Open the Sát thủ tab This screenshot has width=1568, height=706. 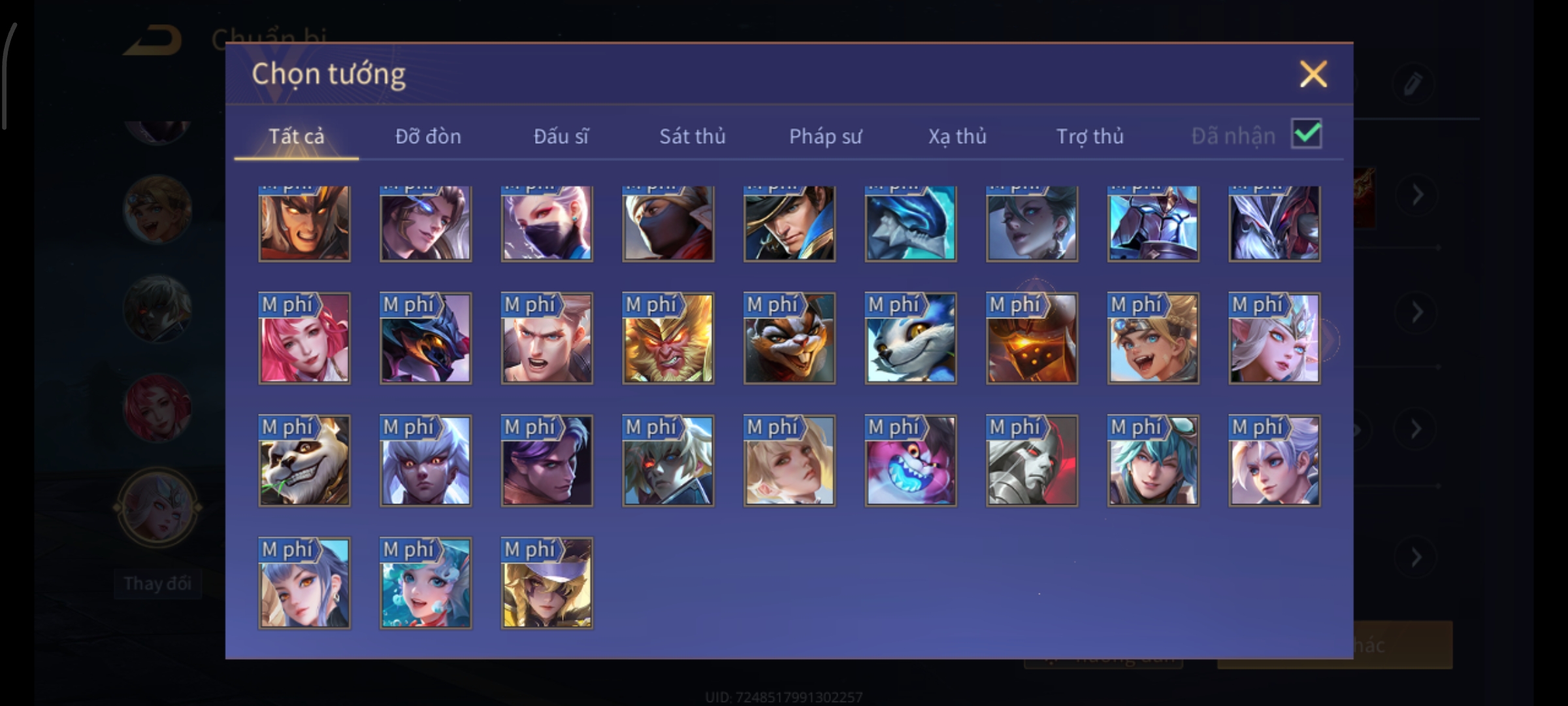pos(692,136)
